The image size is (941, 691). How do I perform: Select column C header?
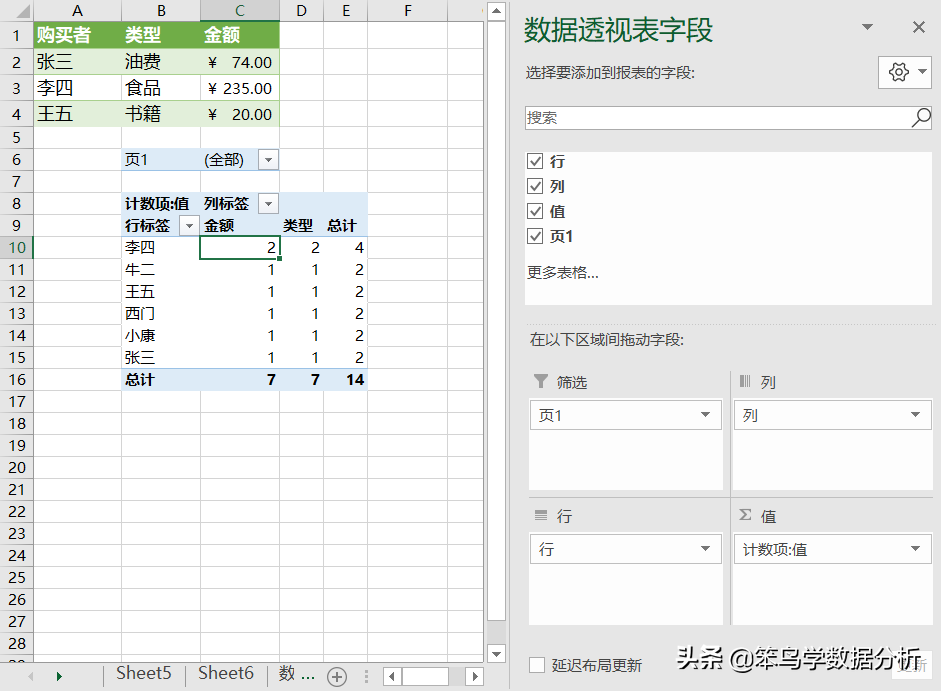pos(239,11)
